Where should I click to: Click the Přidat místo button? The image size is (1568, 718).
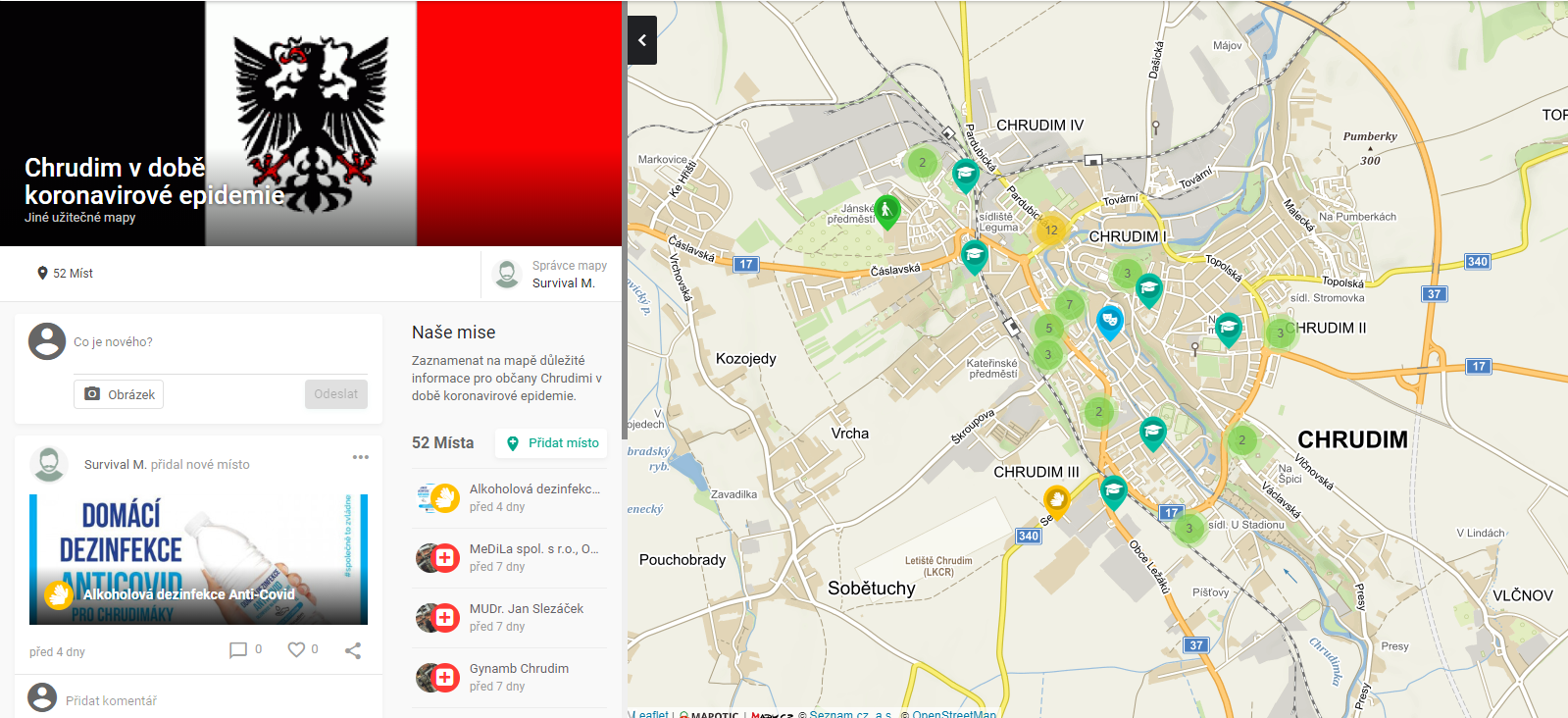(x=551, y=443)
